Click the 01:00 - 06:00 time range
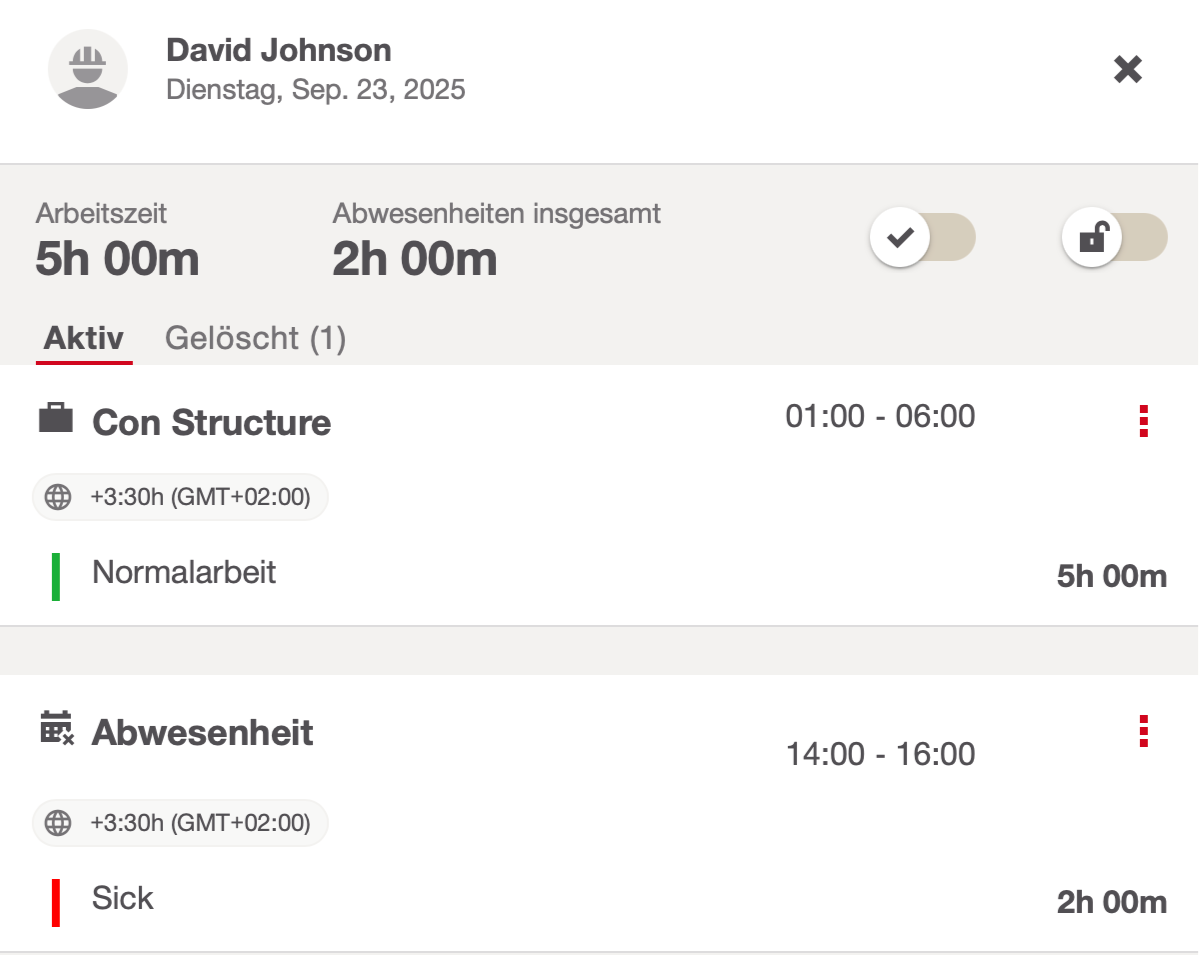Image resolution: width=1199 pixels, height=955 pixels. pos(880,416)
